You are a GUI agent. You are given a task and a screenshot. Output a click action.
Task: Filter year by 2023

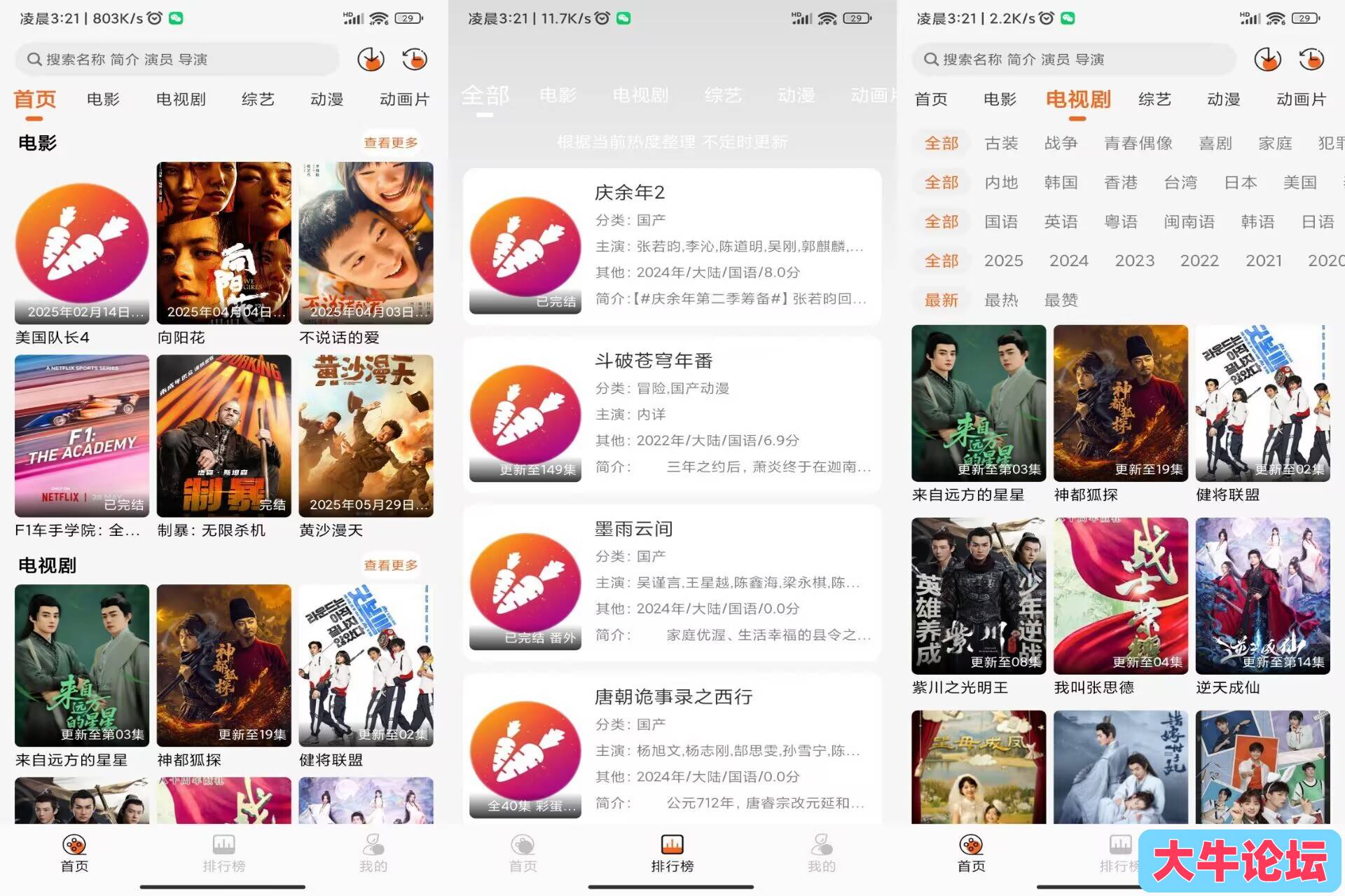(1134, 261)
